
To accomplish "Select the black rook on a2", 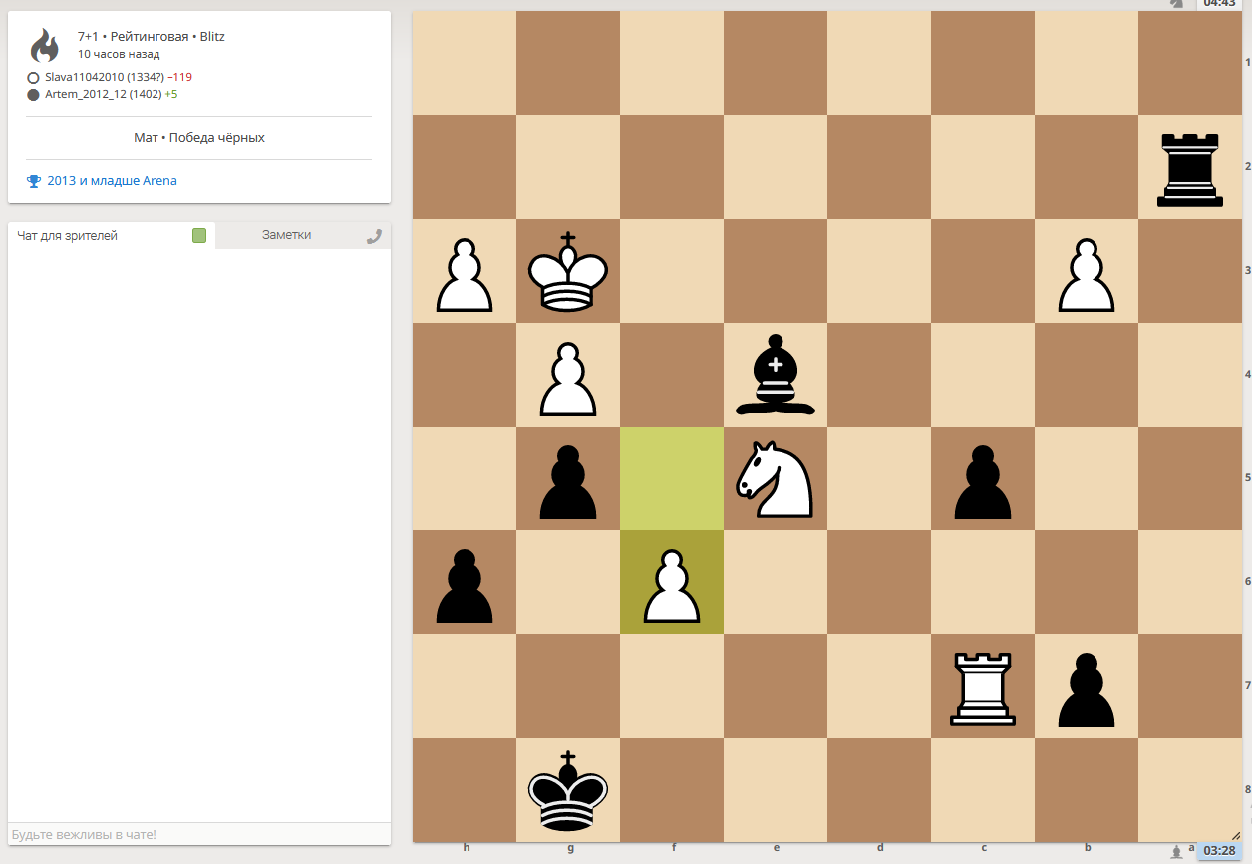I will (1189, 168).
